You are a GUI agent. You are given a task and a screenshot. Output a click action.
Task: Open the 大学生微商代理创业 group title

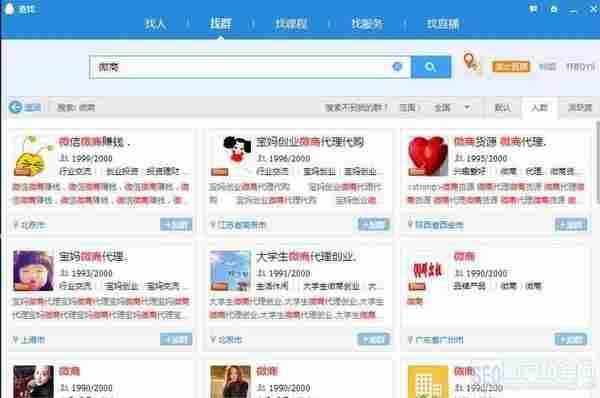307,256
